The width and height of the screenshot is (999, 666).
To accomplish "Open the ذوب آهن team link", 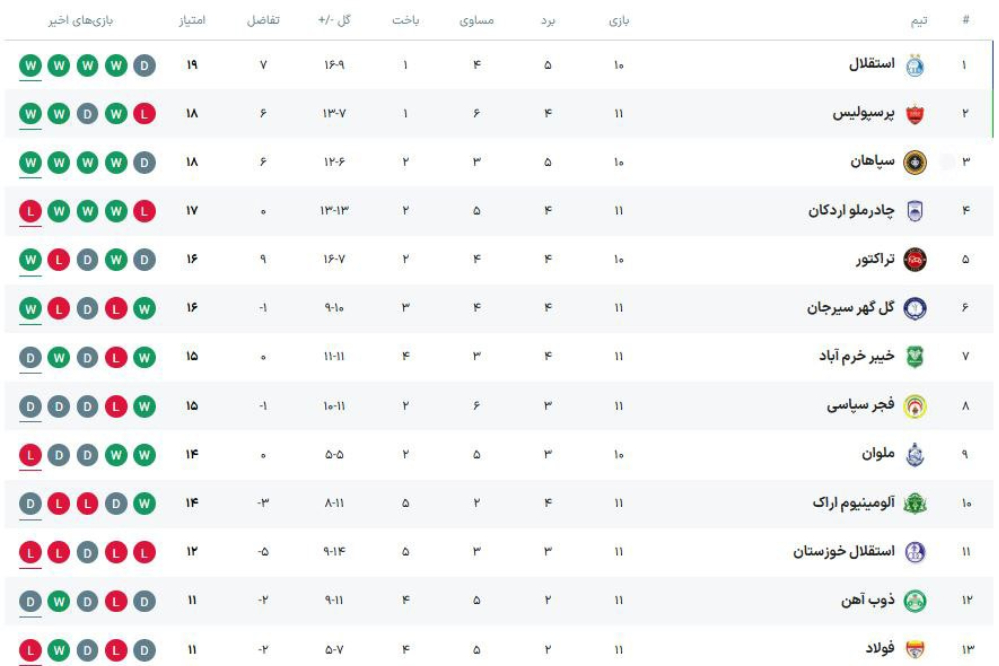I will point(867,597).
